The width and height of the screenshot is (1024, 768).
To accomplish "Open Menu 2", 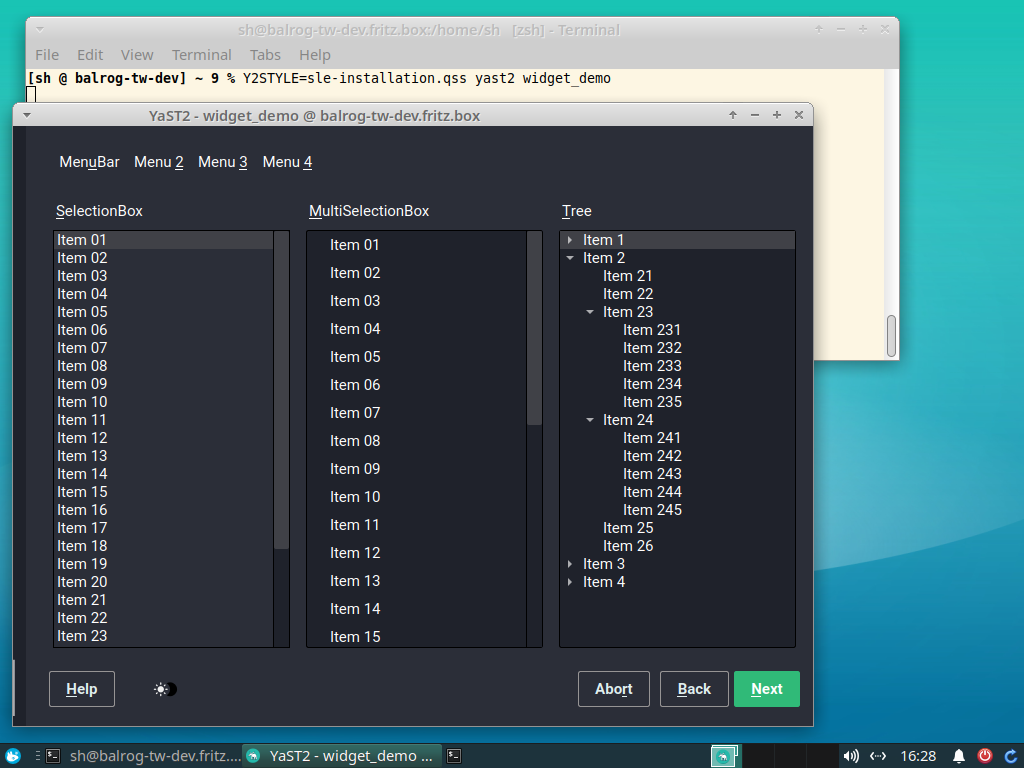I will [159, 162].
